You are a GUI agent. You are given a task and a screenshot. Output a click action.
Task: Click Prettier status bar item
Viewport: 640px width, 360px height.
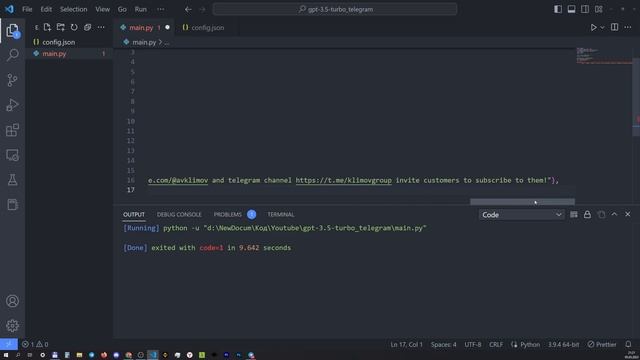[x=602, y=344]
